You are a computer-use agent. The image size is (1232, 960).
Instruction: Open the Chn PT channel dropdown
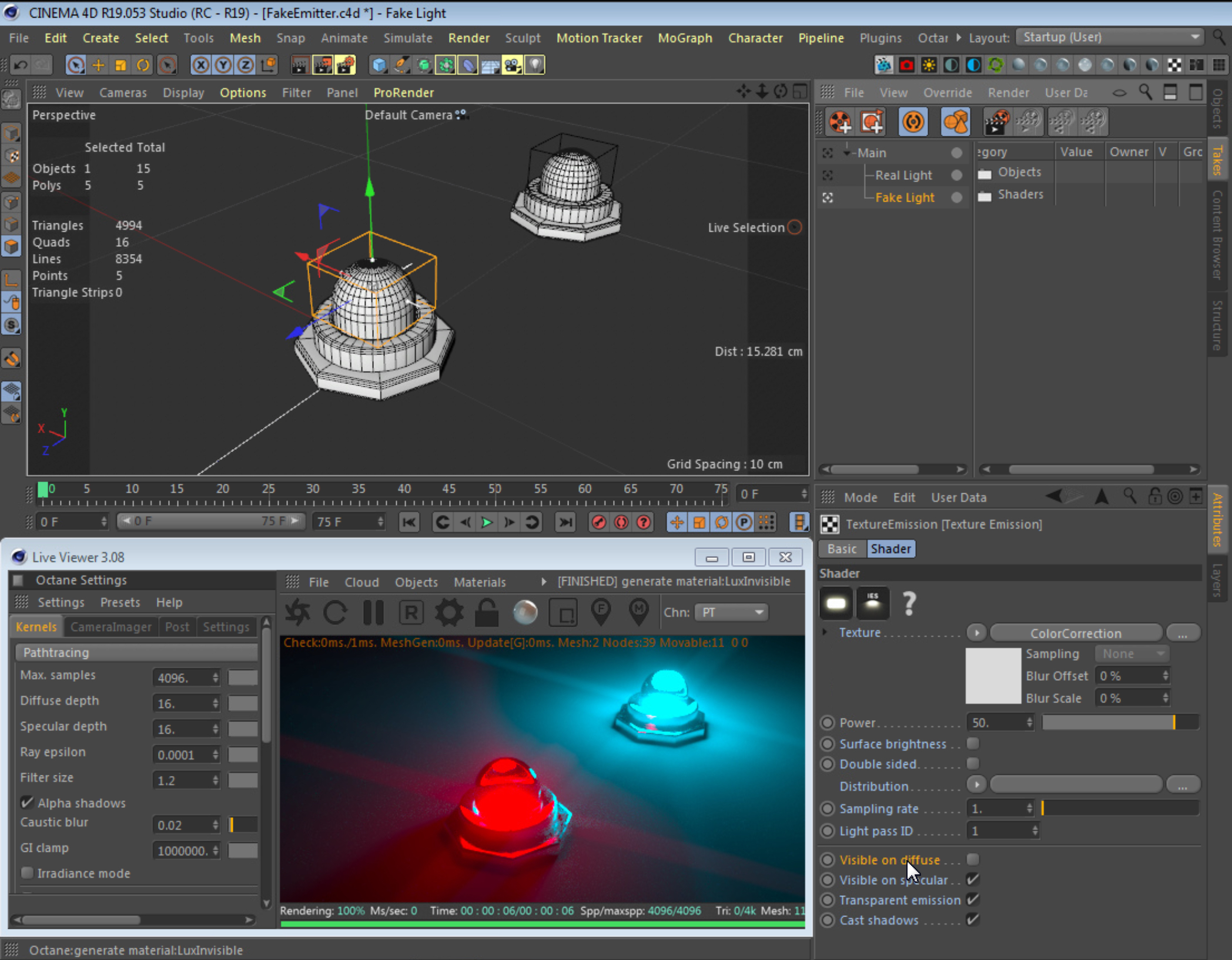(731, 613)
